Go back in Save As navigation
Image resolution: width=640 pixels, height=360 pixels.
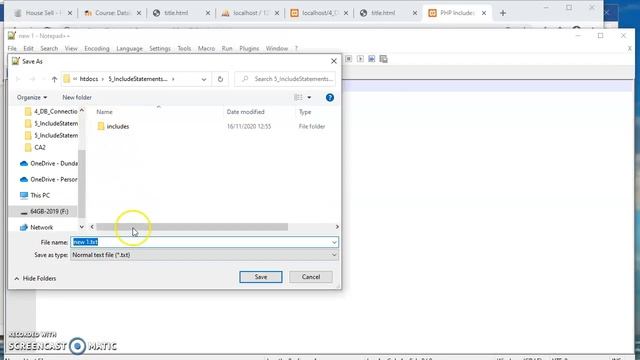(x=18, y=79)
